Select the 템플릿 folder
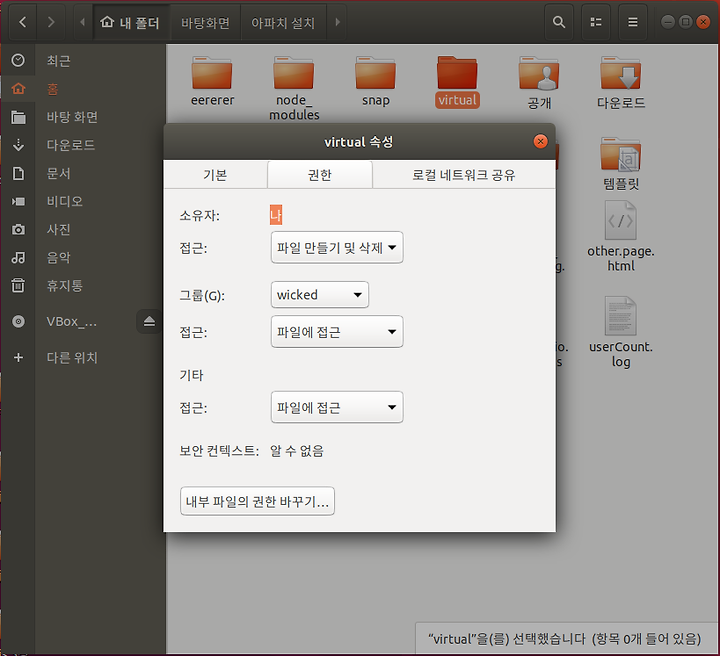Image resolution: width=720 pixels, height=656 pixels. click(x=620, y=164)
